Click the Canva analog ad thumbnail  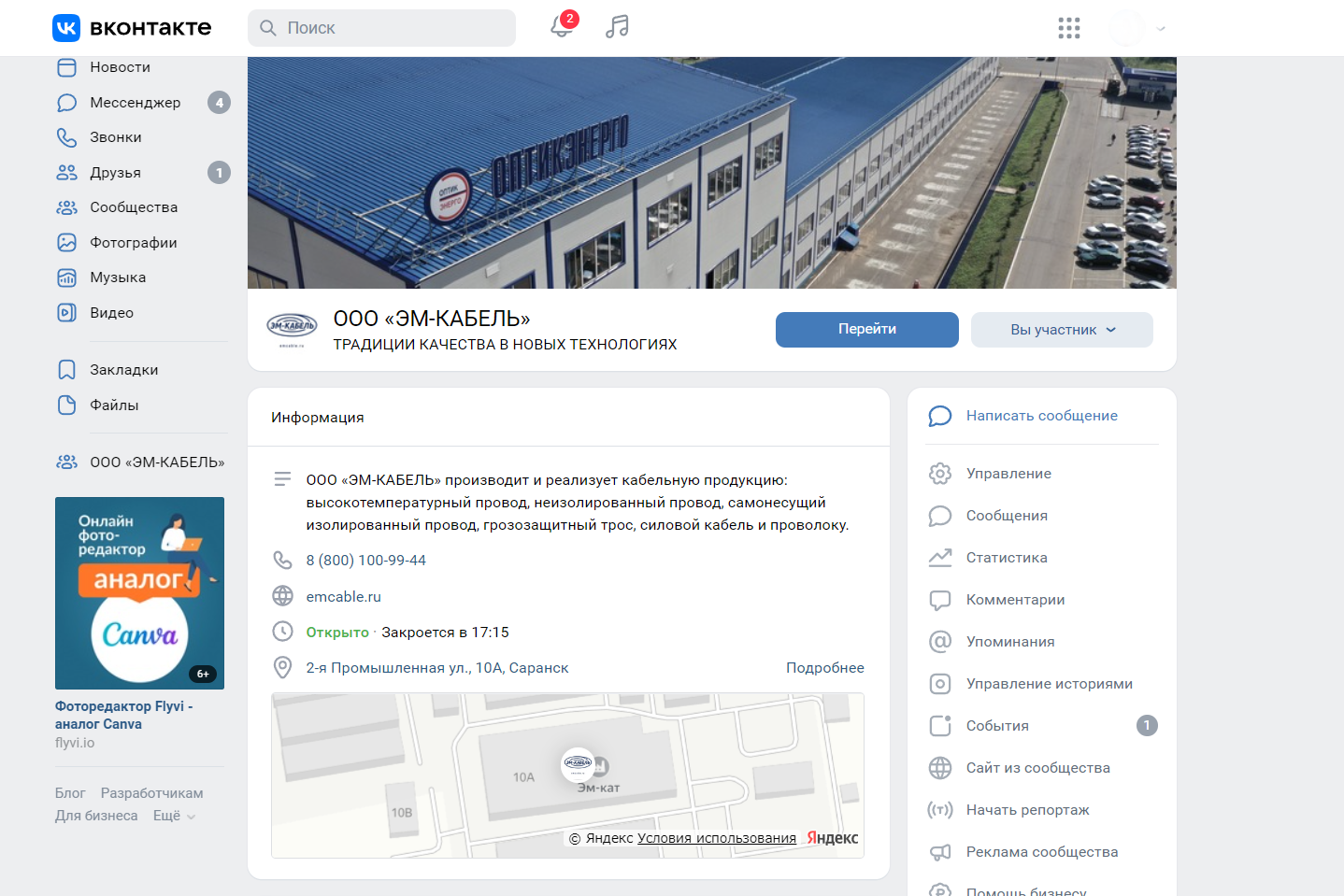[139, 593]
